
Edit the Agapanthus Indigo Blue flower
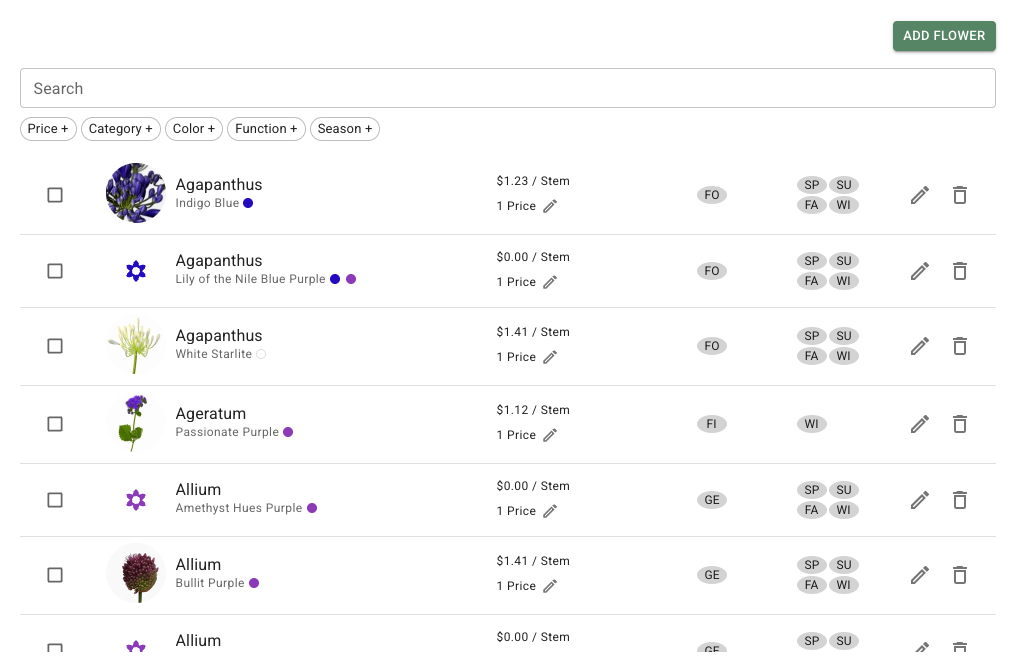tap(919, 195)
